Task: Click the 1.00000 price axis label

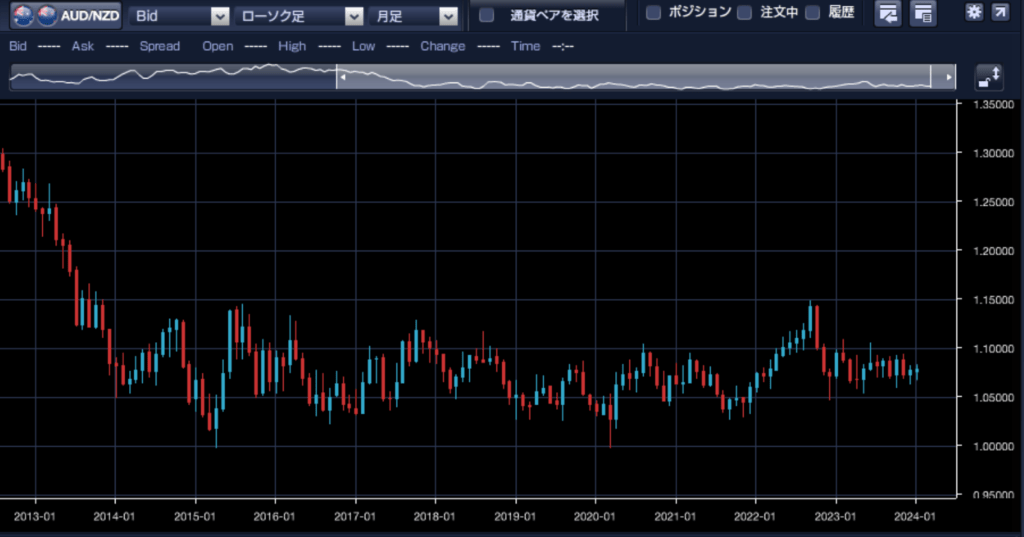Action: (993, 446)
